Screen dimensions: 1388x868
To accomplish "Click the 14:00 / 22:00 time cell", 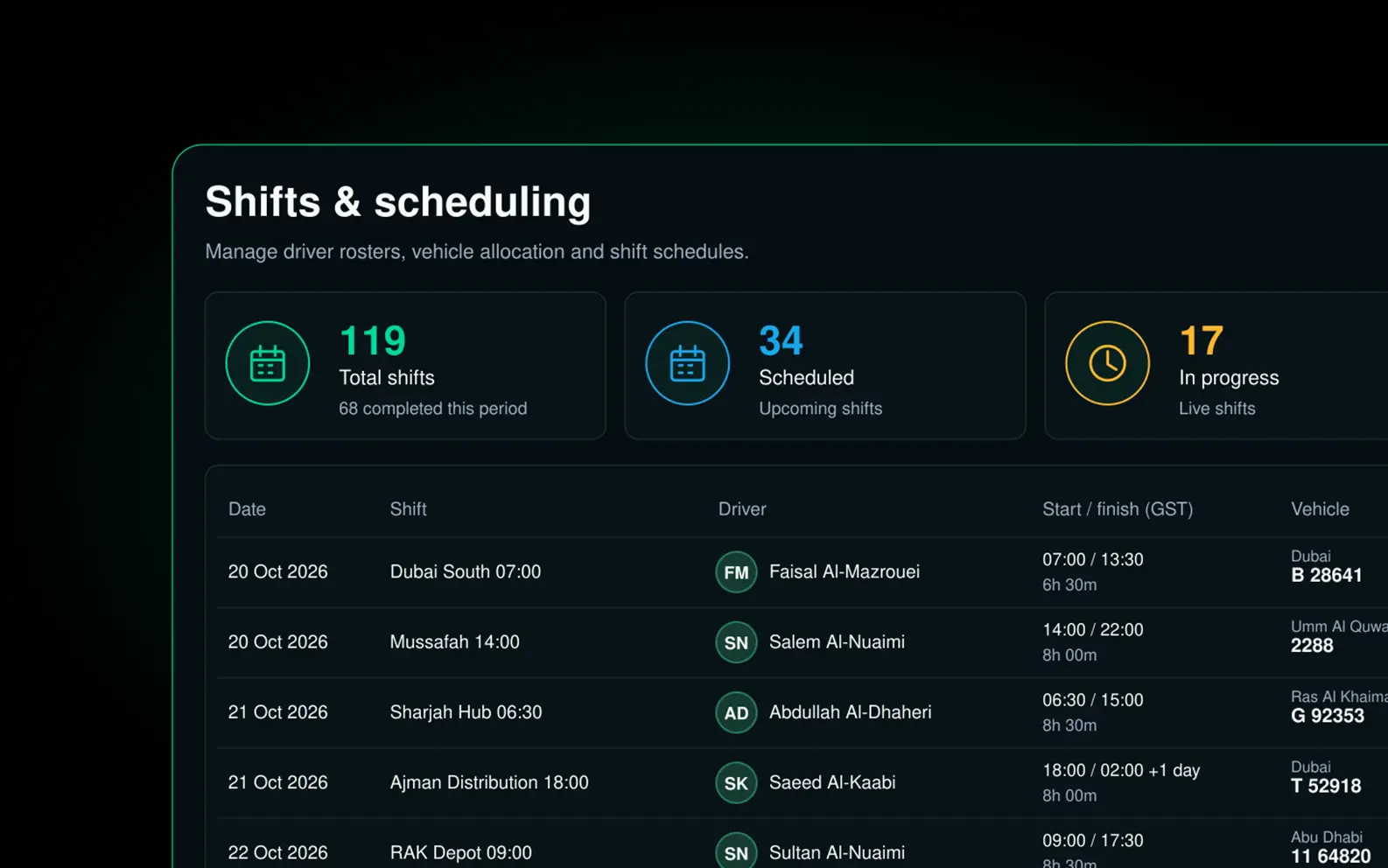I will point(1092,630).
